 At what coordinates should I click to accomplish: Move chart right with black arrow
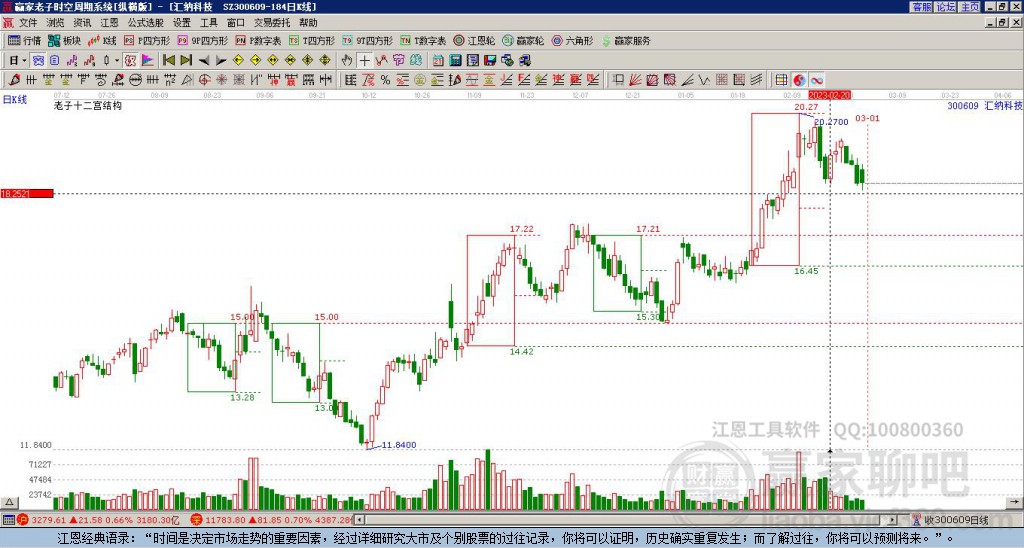pos(221,61)
